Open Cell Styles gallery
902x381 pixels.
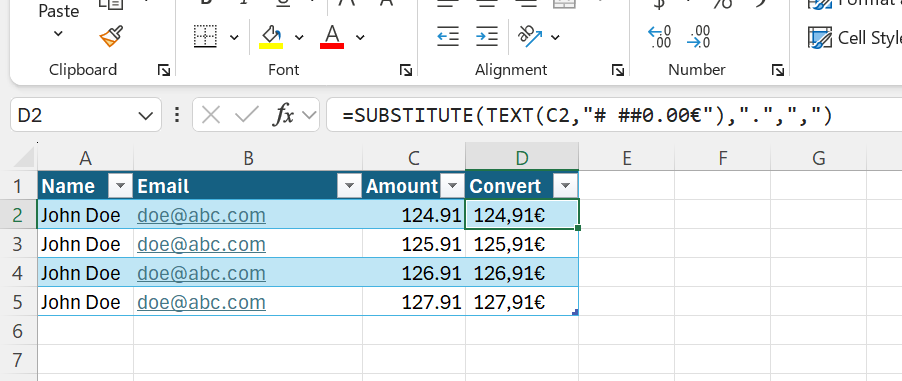tap(854, 38)
